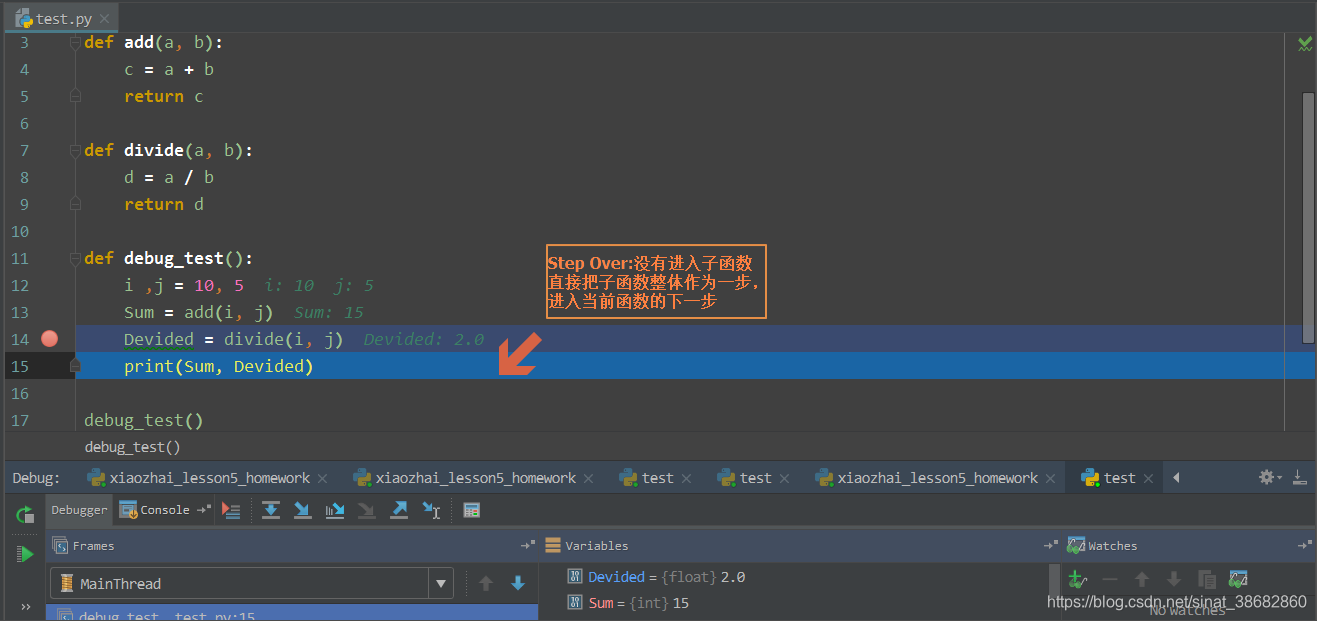
Task: Click show watches in variables glasses icon
Action: click(x=1239, y=579)
